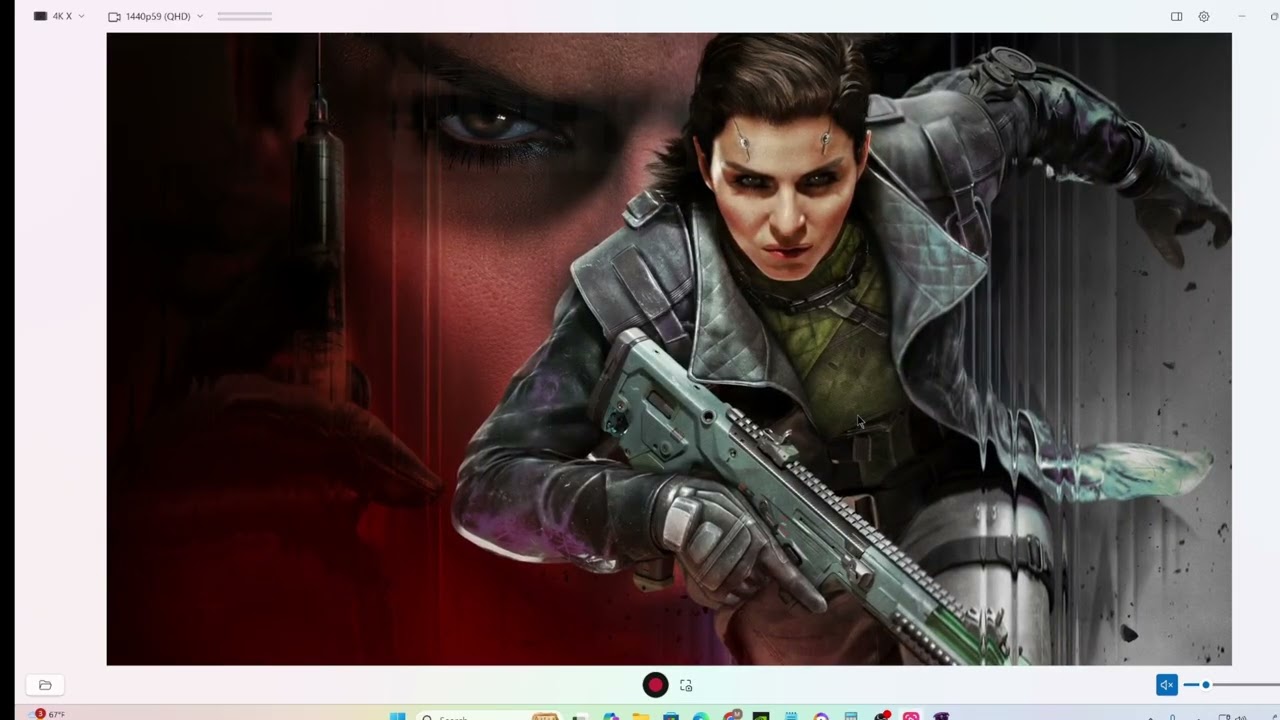Open the 4K X capture device dropdown

point(59,17)
